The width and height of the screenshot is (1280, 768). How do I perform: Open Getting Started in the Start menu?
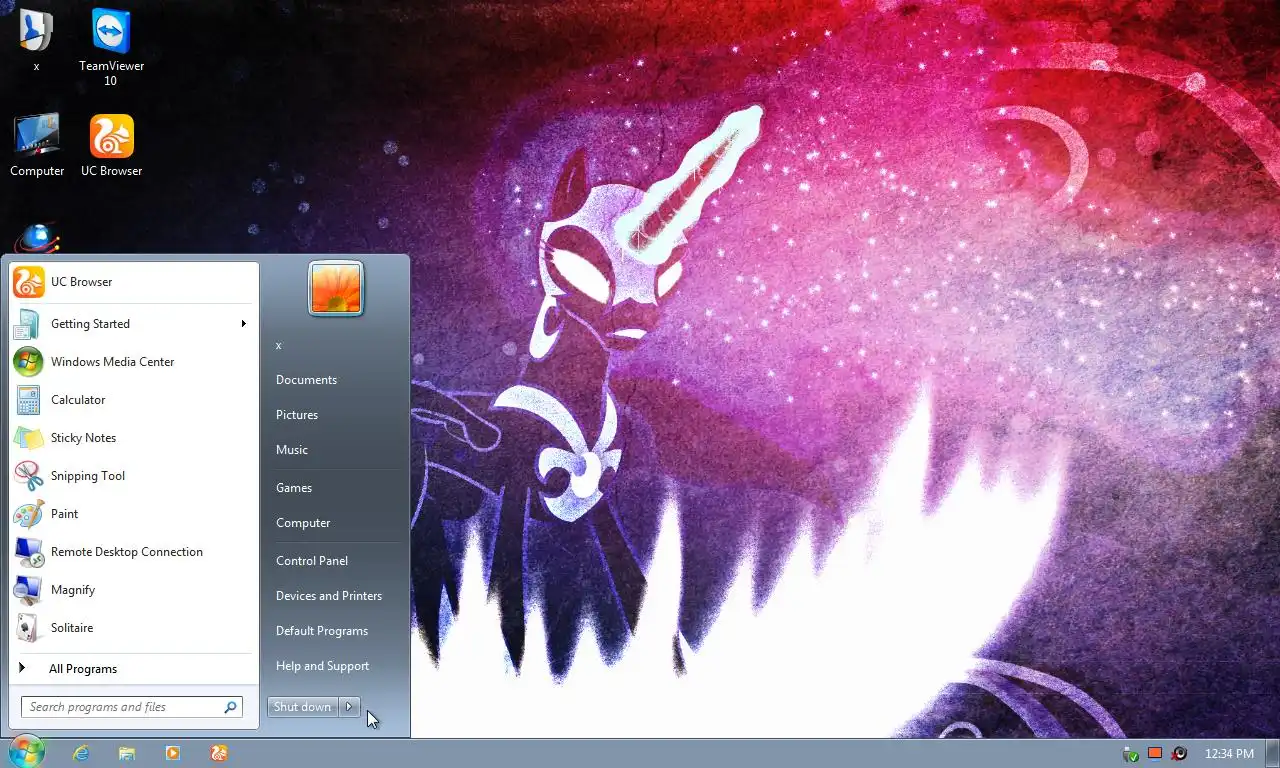coord(133,324)
